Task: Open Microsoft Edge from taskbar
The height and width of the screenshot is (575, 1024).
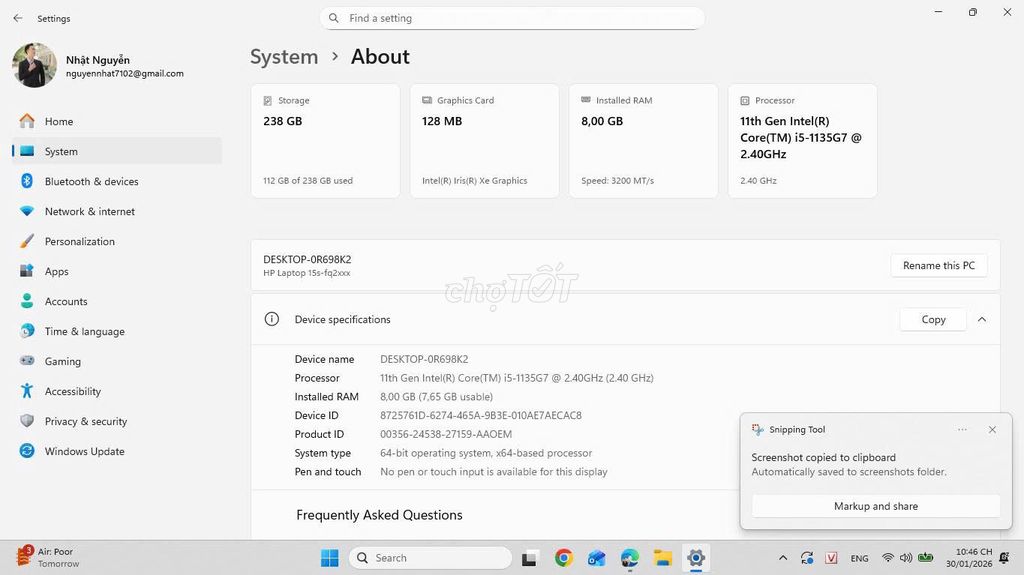Action: tap(630, 558)
